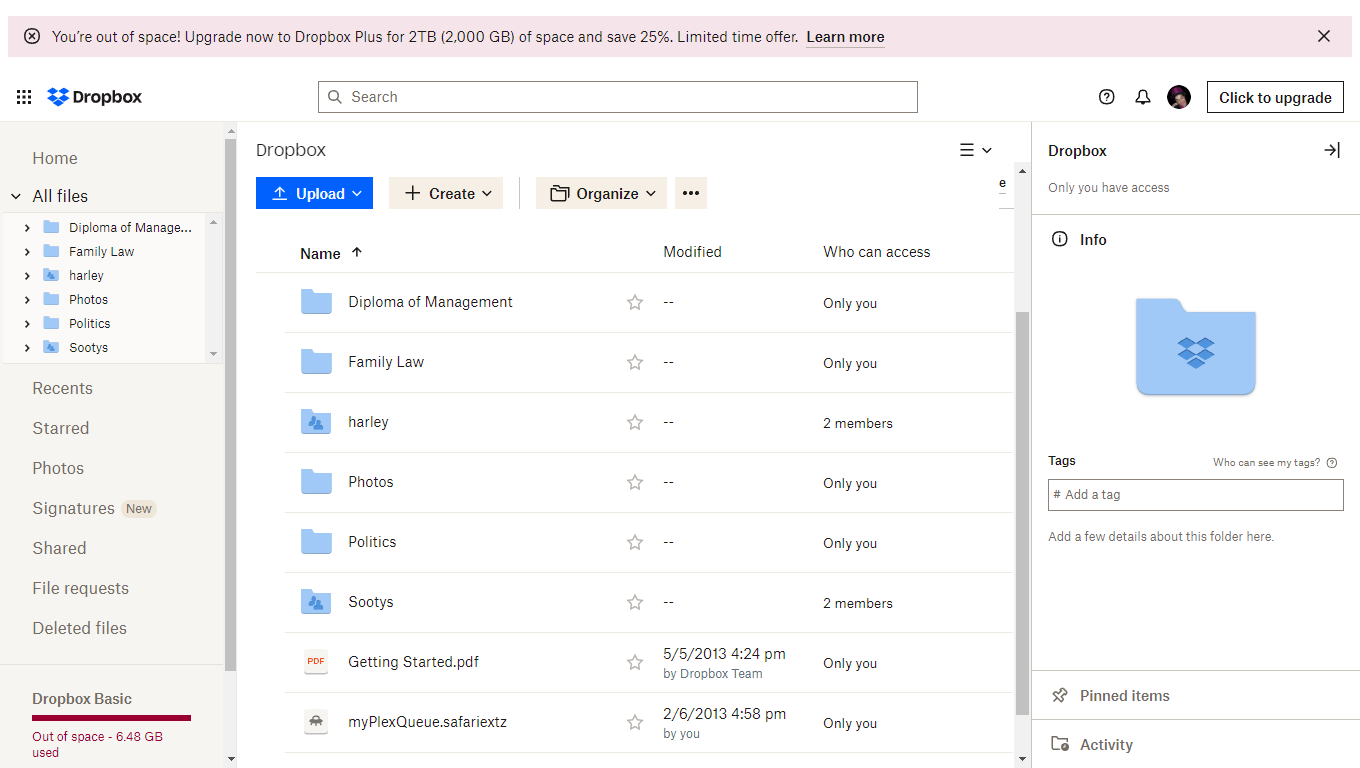Sort by Who can access column
This screenshot has height=768, width=1360.
click(x=877, y=252)
